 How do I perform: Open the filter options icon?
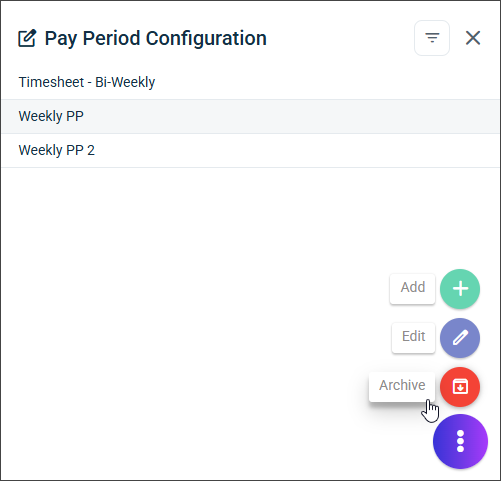432,38
